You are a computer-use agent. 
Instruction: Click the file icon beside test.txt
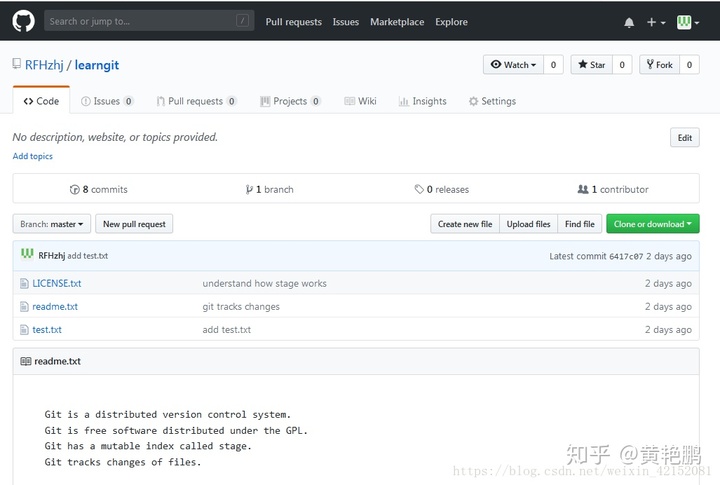[x=24, y=329]
